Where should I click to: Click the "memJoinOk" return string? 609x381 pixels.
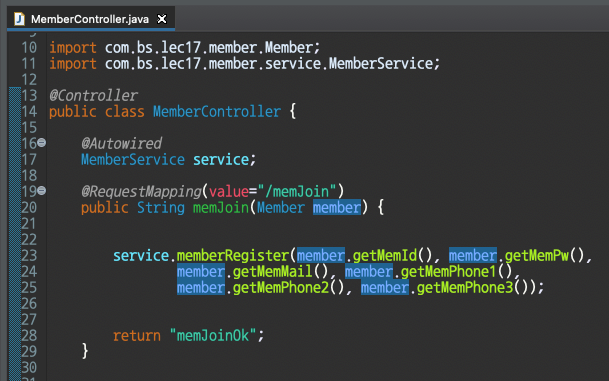[213, 335]
